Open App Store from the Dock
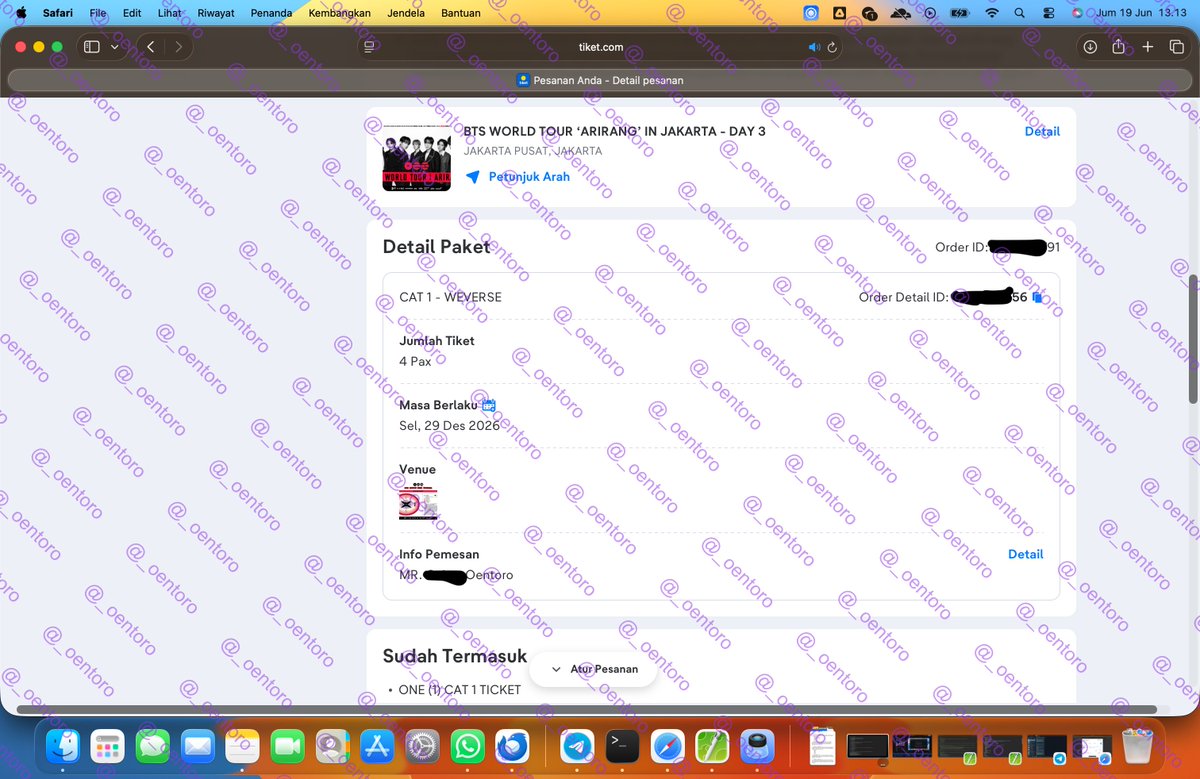 (377, 746)
